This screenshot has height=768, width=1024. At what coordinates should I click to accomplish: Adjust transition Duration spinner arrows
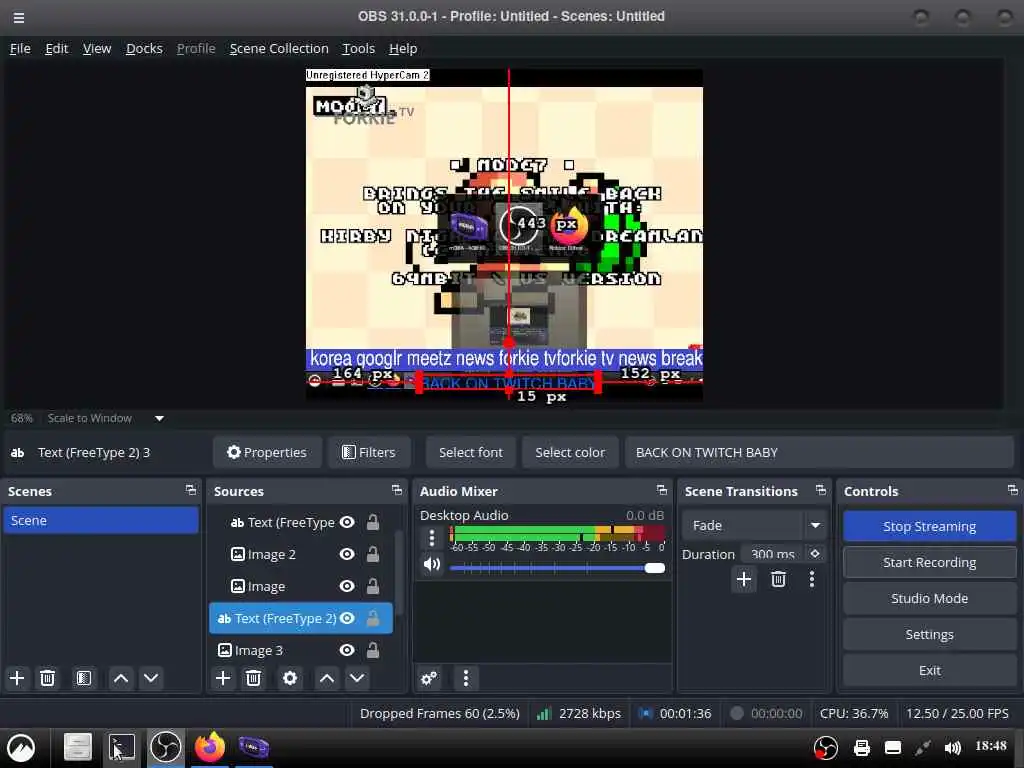click(815, 554)
